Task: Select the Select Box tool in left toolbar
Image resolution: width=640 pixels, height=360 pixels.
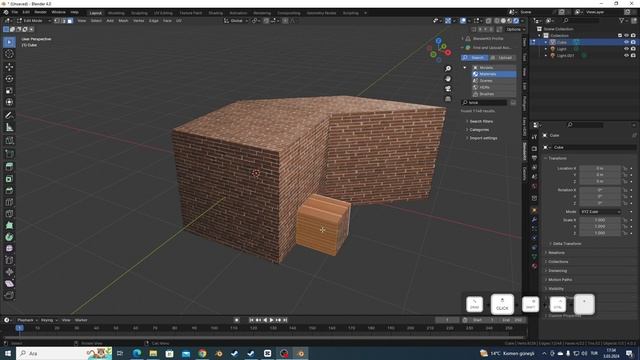Action: (9, 42)
